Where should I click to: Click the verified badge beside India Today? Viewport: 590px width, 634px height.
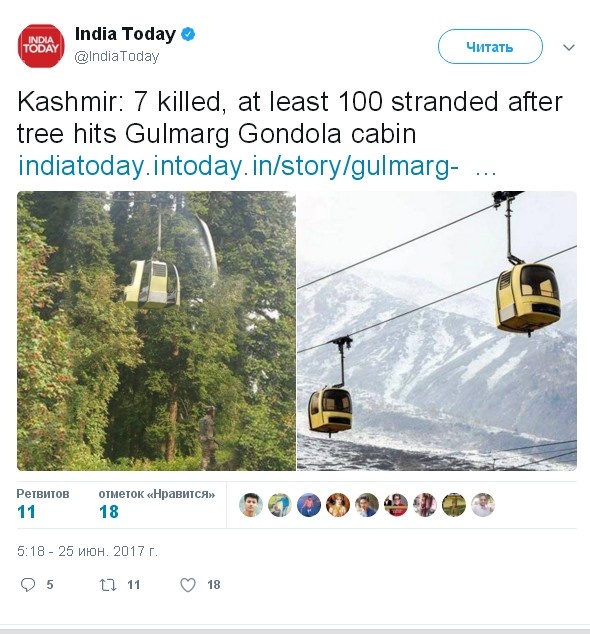[x=188, y=34]
